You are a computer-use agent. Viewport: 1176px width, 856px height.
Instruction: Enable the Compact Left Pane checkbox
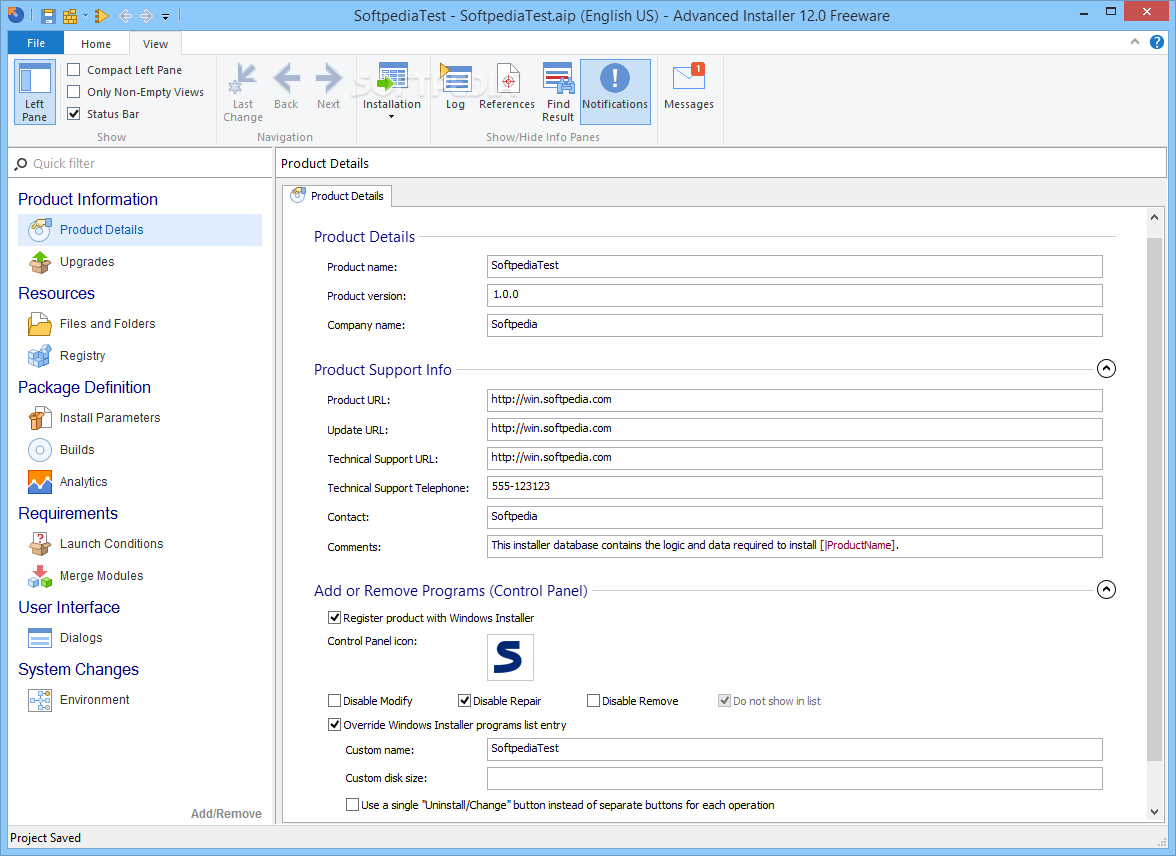(x=74, y=70)
